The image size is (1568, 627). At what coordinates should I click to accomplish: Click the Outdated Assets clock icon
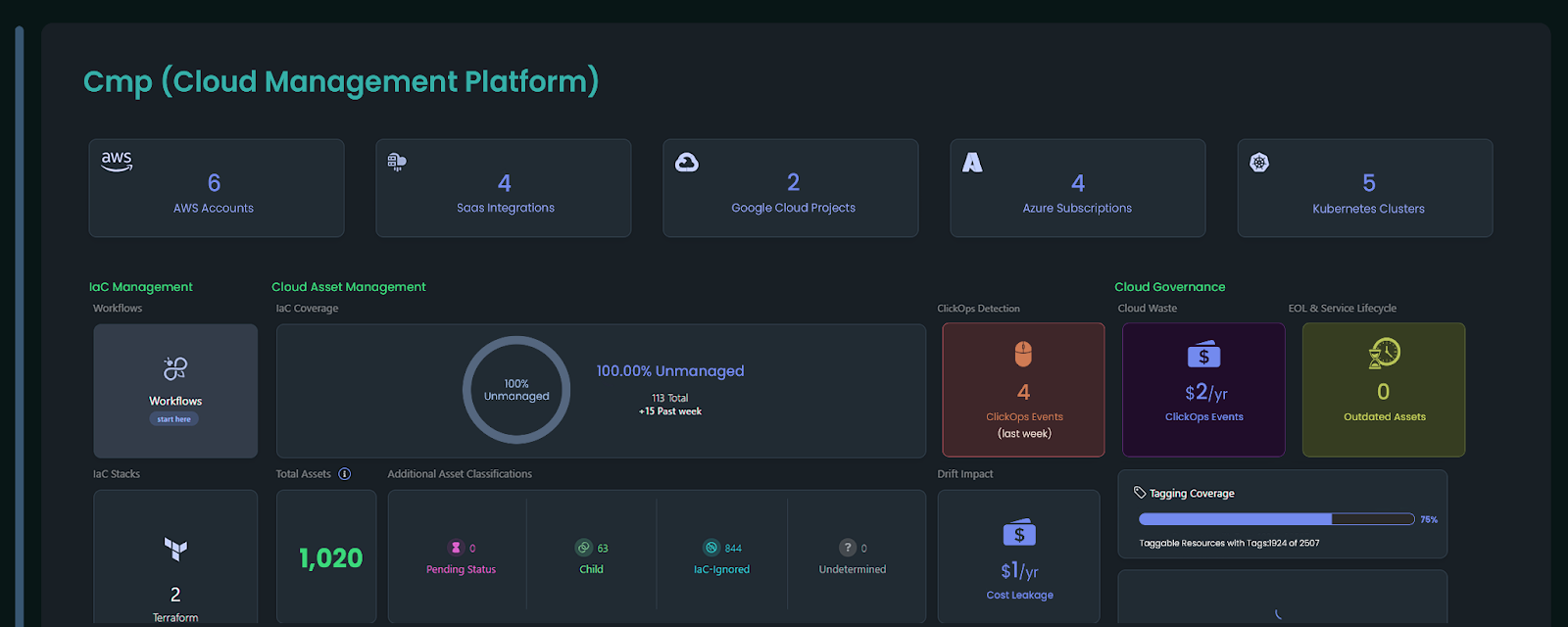click(1384, 353)
